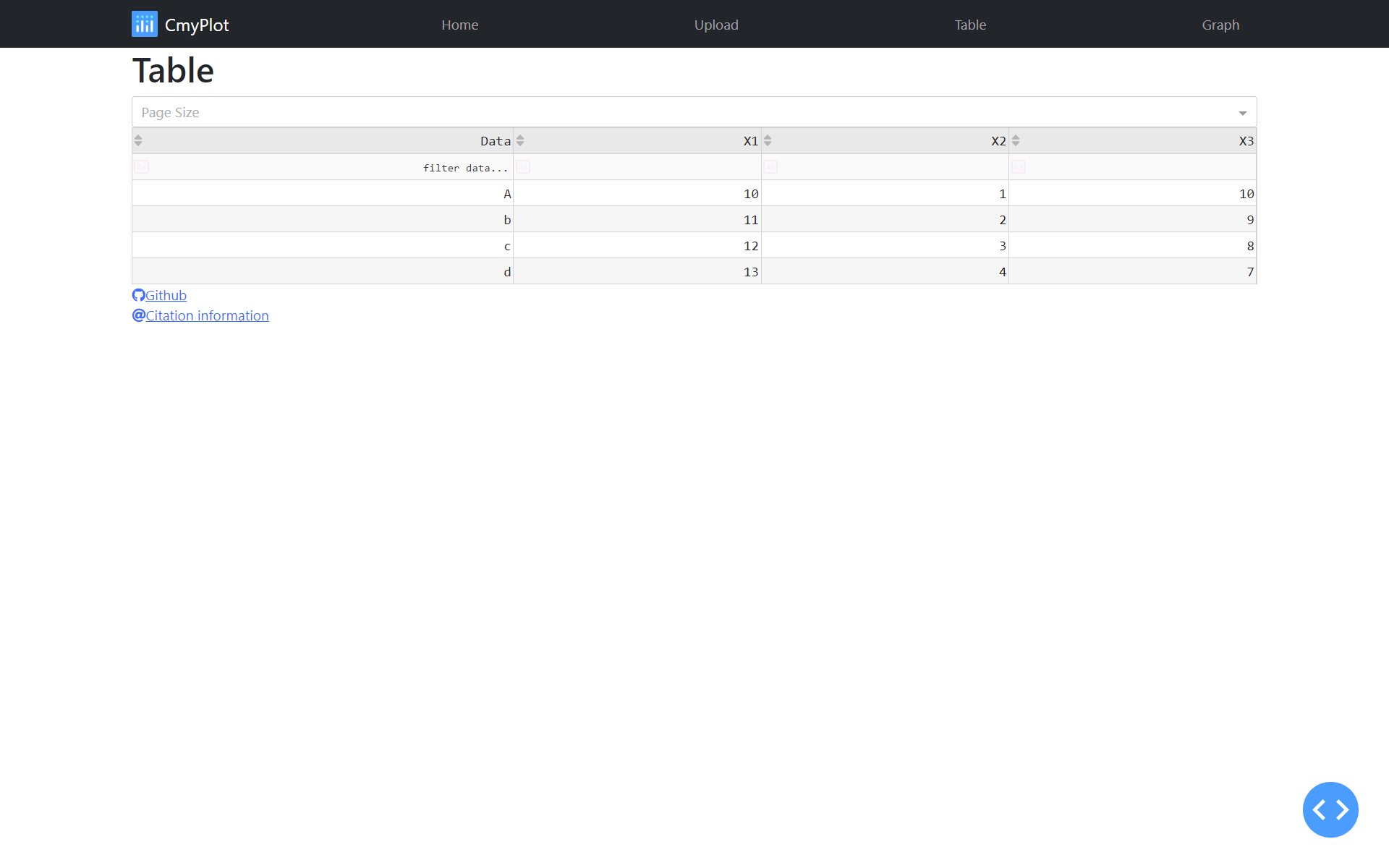The height and width of the screenshot is (868, 1389).
Task: Open the Github link
Action: point(166,295)
